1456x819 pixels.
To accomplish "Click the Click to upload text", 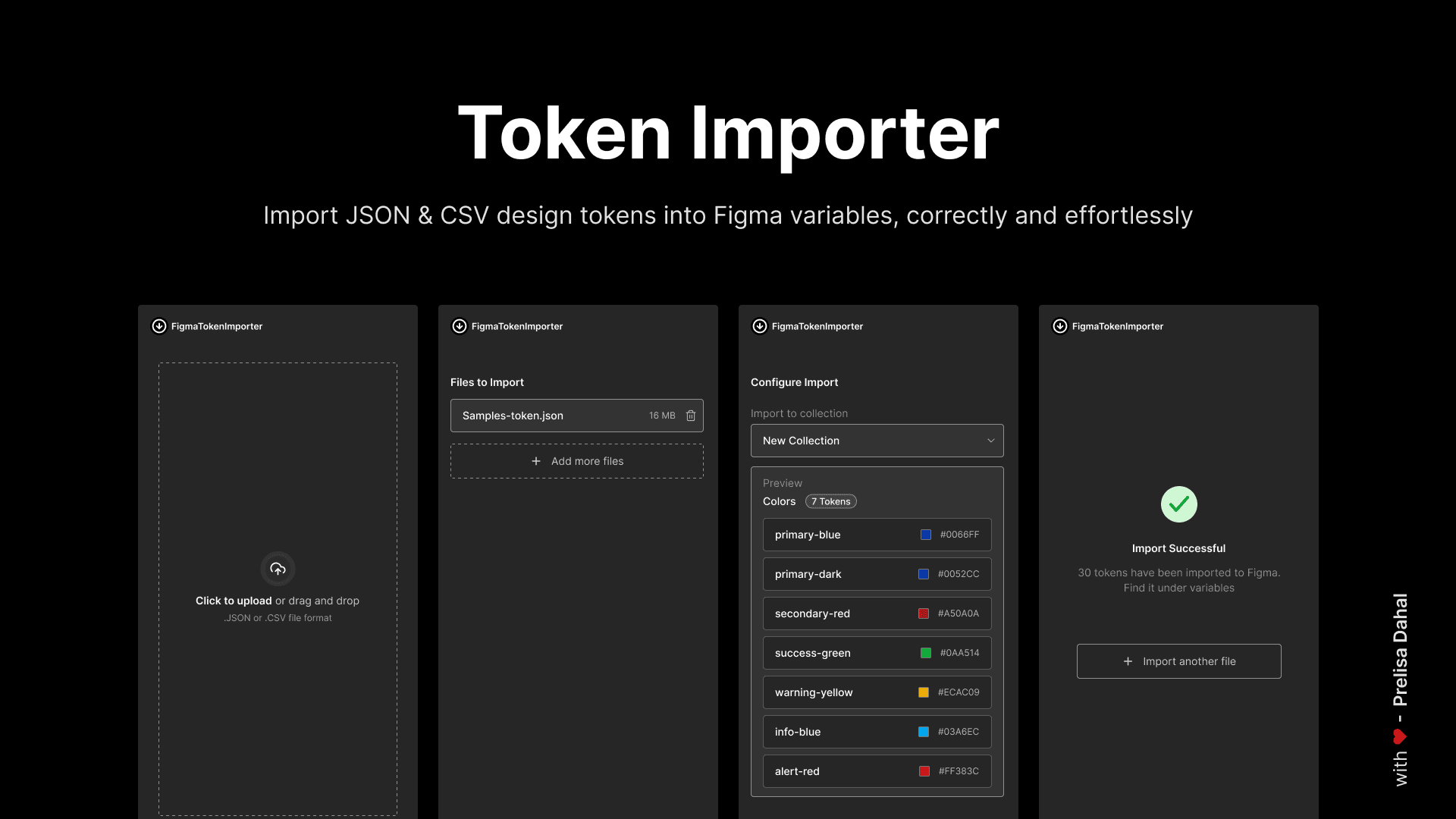I will pyautogui.click(x=234, y=601).
